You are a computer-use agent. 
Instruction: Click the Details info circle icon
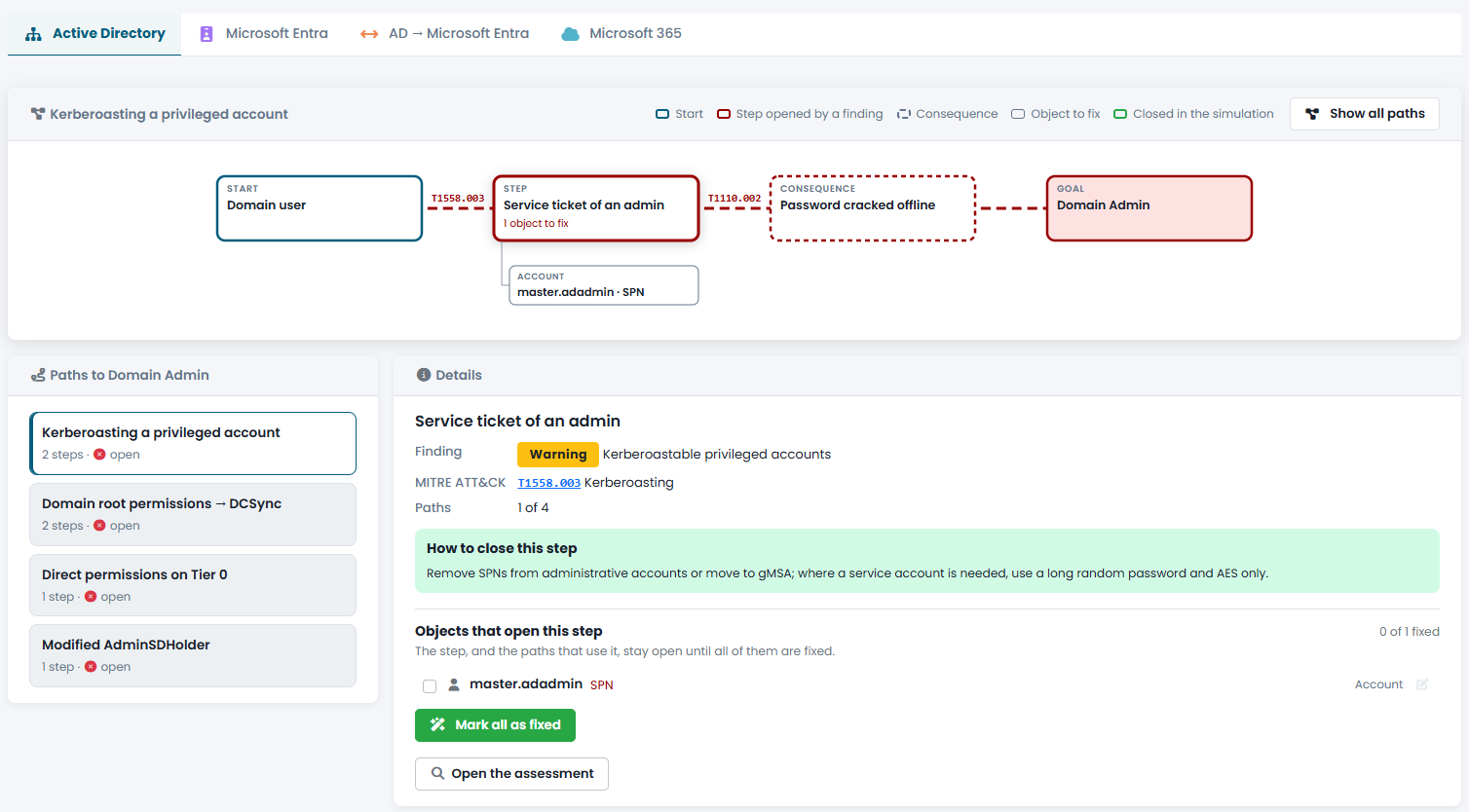click(x=424, y=375)
